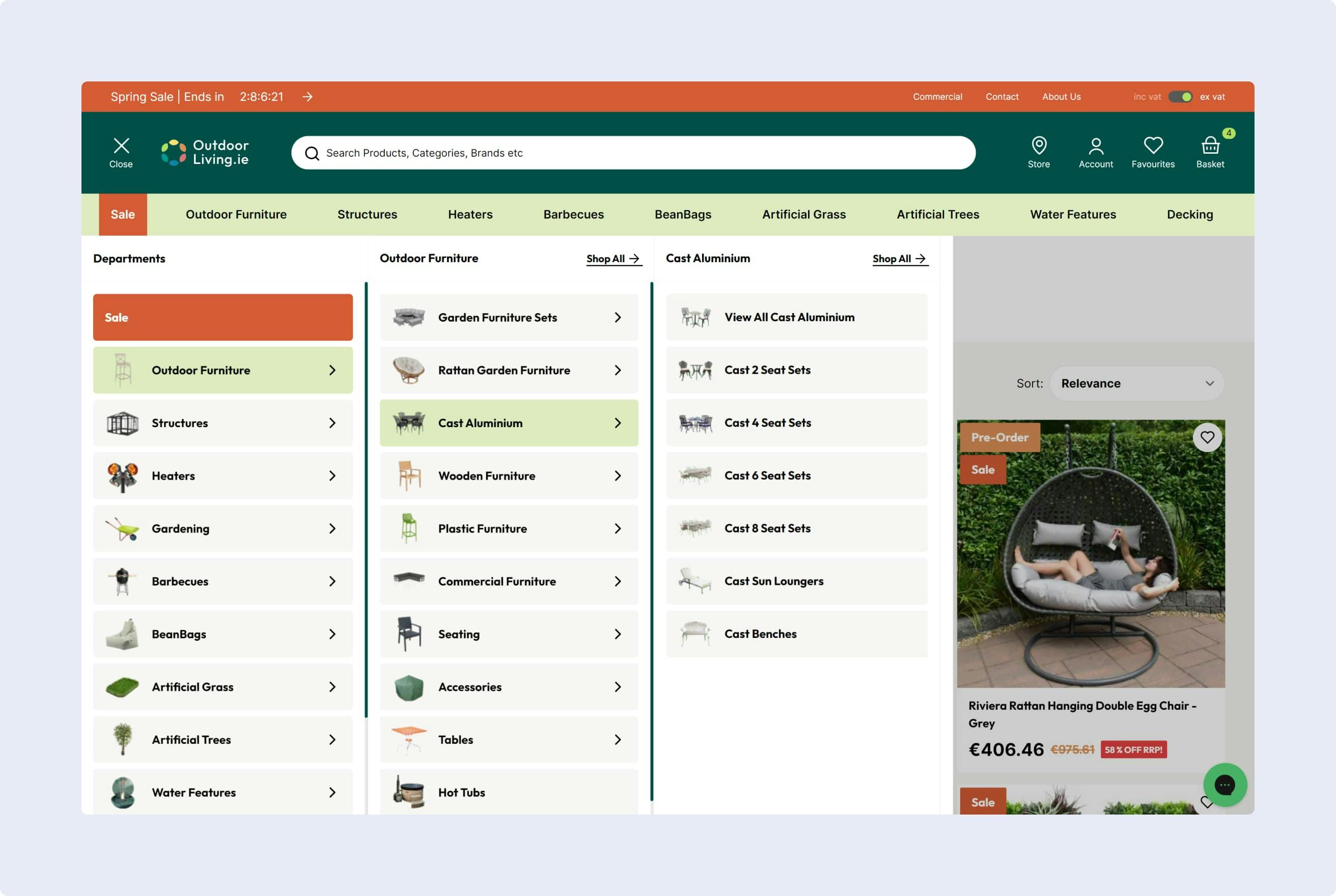
Task: Expand the Structures department
Action: (223, 423)
